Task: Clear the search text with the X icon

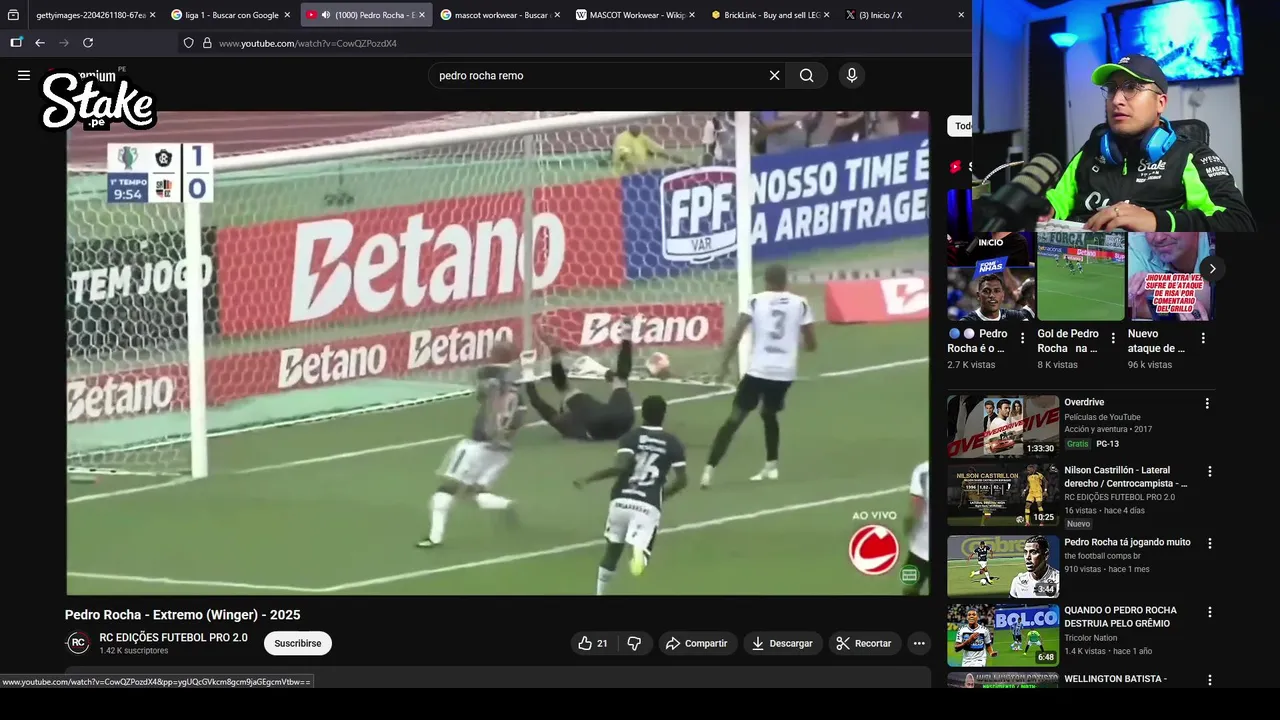Action: pos(774,75)
